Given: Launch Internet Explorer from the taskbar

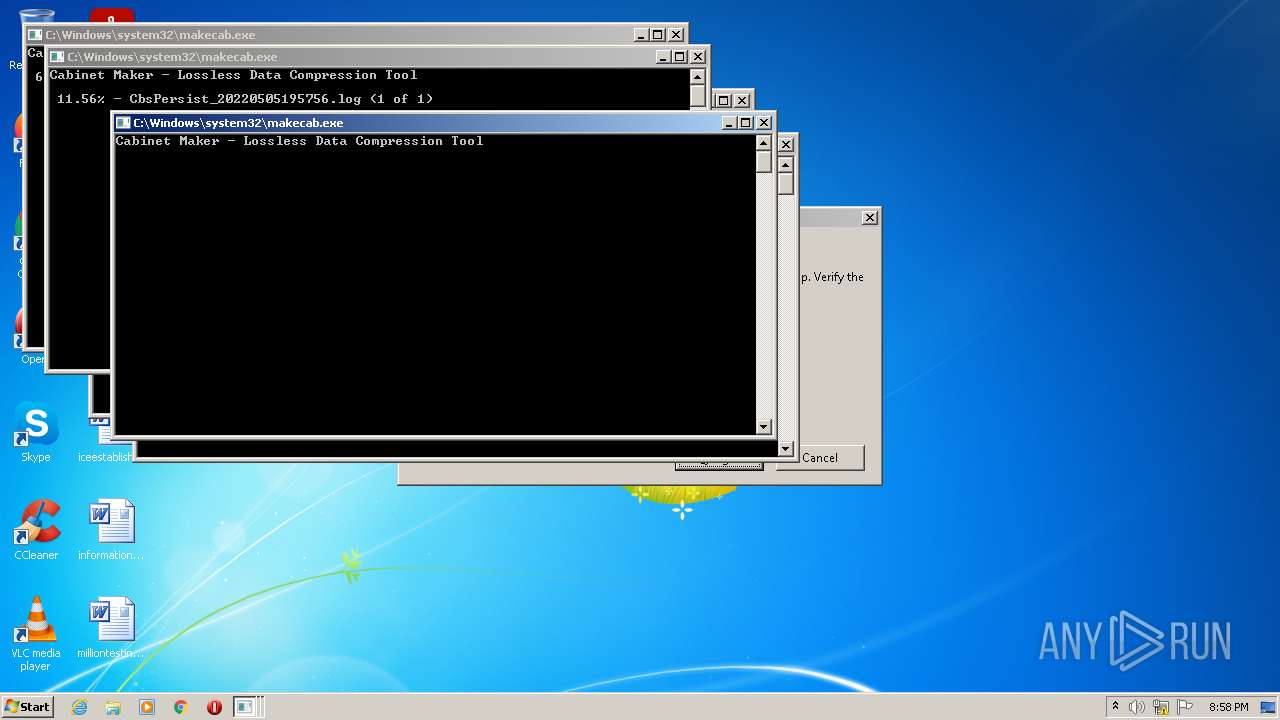Looking at the screenshot, I should [79, 707].
